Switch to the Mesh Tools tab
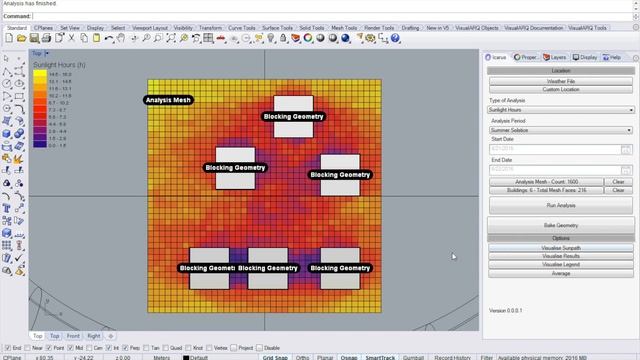640x360 pixels. click(x=344, y=28)
